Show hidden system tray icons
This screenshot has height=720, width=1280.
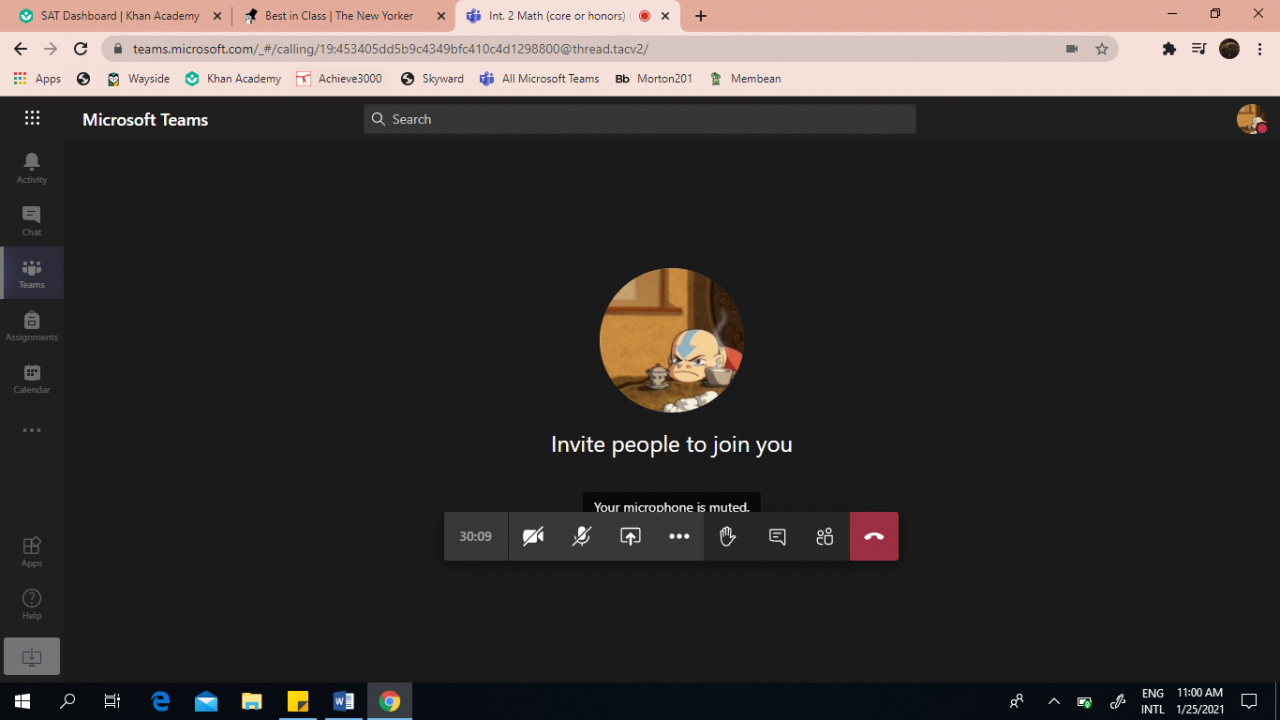(1053, 702)
